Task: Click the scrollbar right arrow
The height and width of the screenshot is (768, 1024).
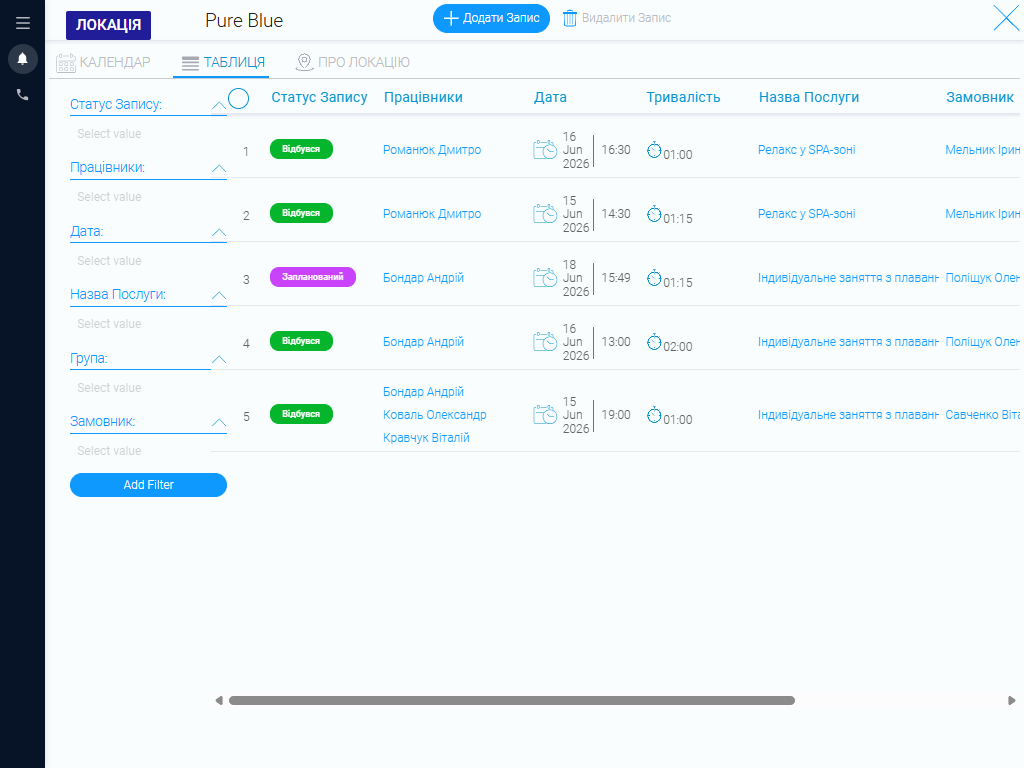Action: (1012, 701)
